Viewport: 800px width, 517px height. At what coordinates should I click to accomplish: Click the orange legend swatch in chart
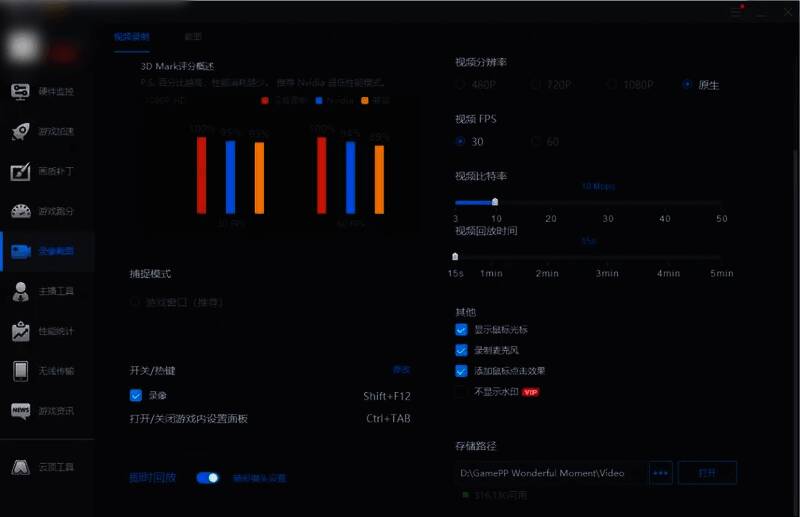tap(364, 101)
